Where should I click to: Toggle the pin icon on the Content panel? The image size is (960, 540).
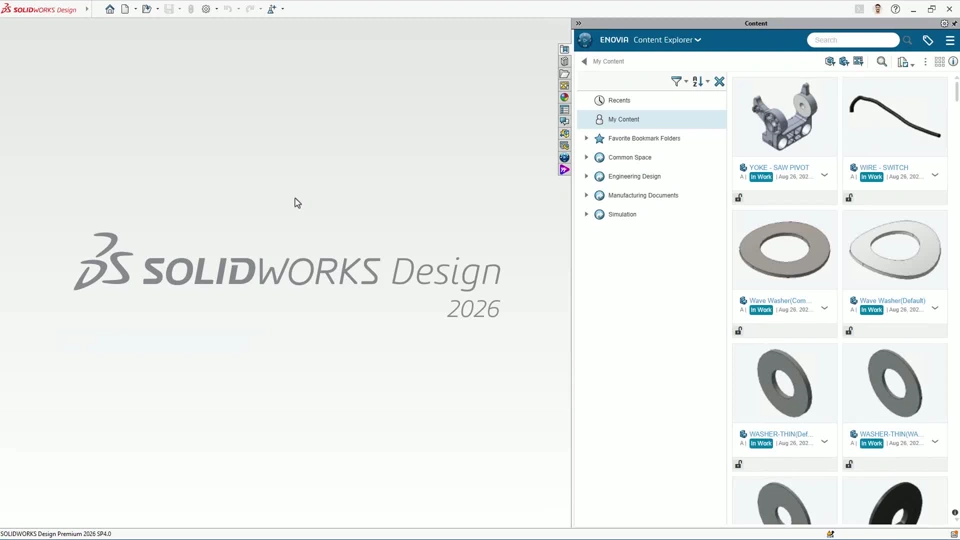pos(954,23)
